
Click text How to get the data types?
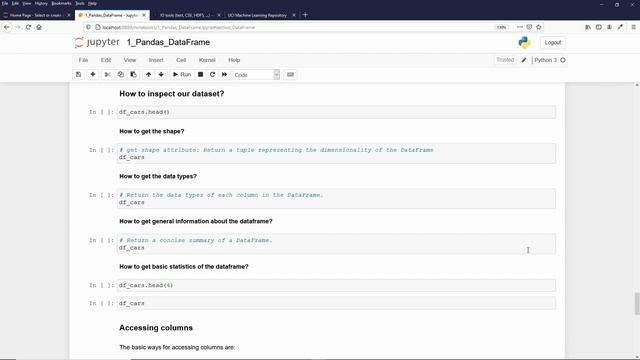(158, 176)
